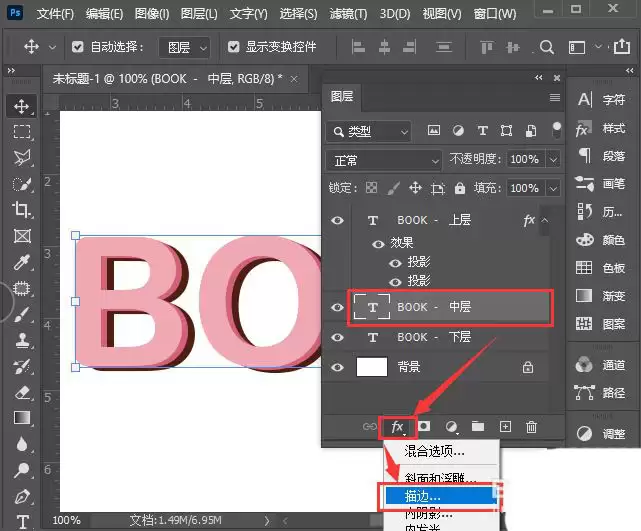This screenshot has width=641, height=531.
Task: Collapse effects on BOOK - 上层 layer
Action: coord(545,220)
